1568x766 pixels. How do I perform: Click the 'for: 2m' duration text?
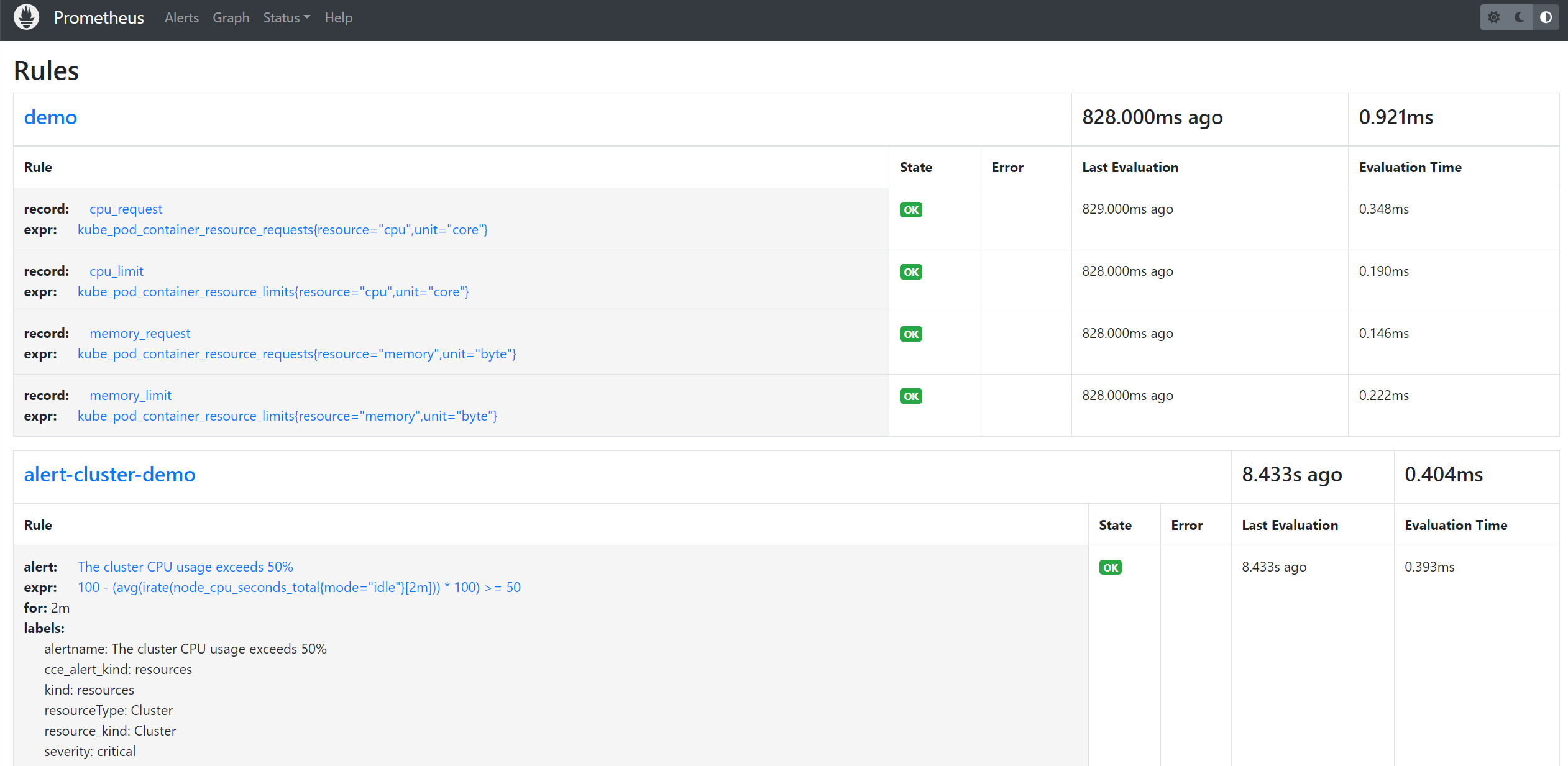click(47, 608)
